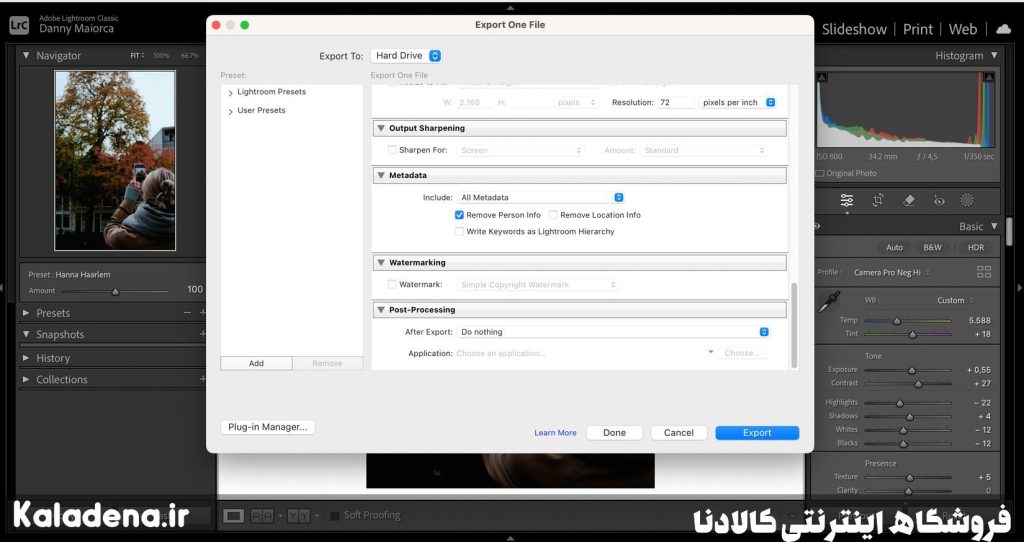Open the Learn More link

tap(555, 433)
